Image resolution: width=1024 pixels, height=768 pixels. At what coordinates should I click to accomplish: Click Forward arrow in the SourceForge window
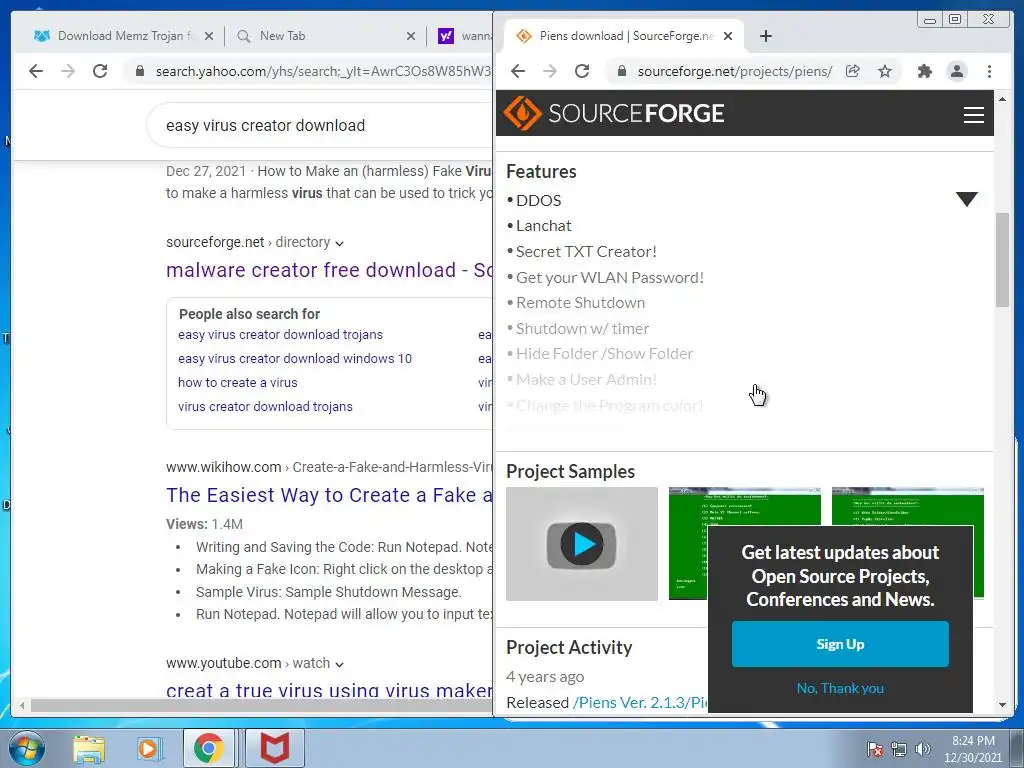[x=550, y=71]
